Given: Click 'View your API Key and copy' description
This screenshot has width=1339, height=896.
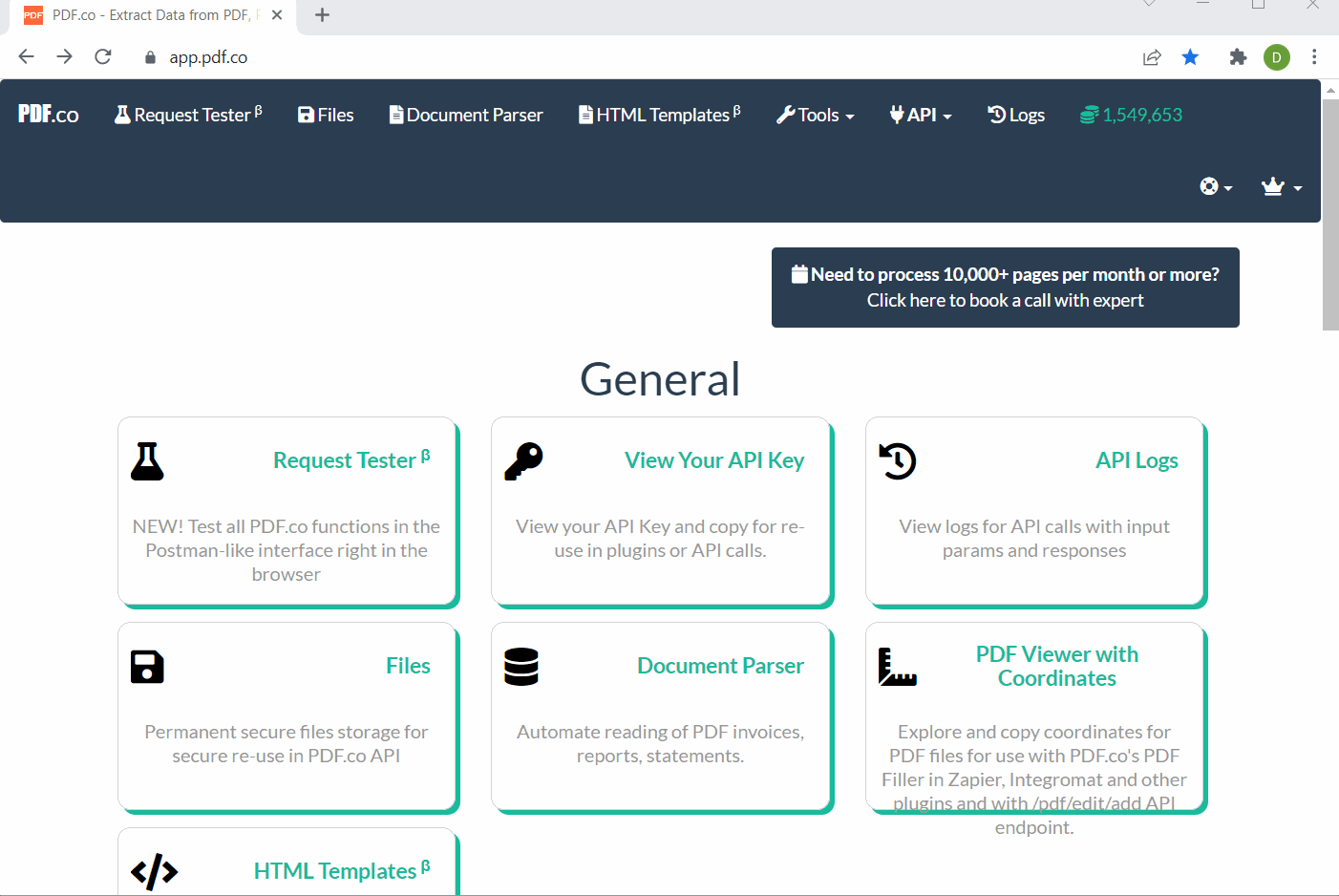Looking at the screenshot, I should click(x=660, y=539).
